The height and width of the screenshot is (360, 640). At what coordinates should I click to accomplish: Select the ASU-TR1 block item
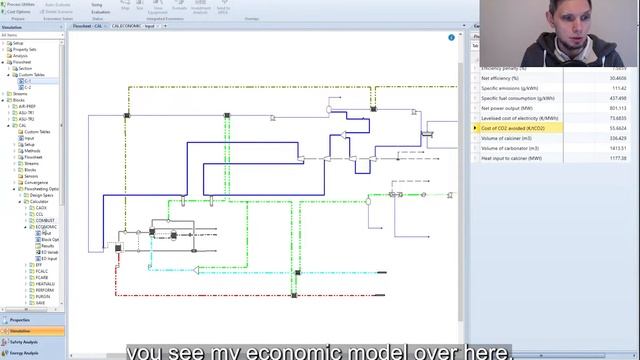(x=23, y=113)
